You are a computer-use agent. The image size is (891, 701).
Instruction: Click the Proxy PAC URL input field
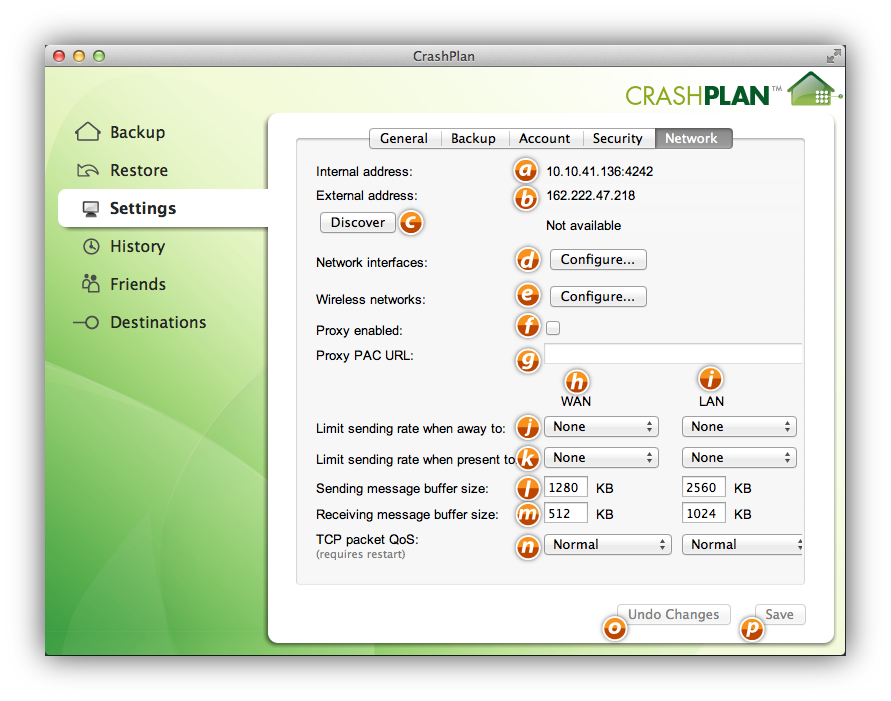(673, 354)
